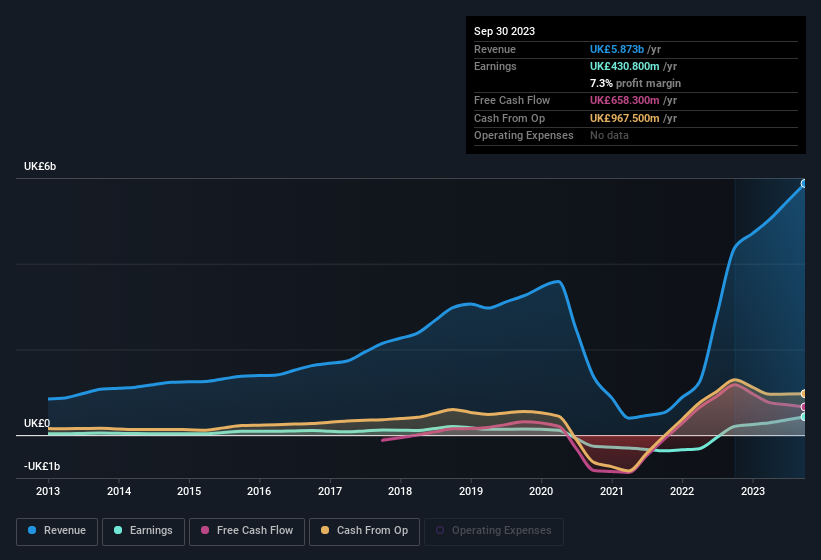
Task: Click the UK£5.873b revenue value in tooltip
Action: 616,49
